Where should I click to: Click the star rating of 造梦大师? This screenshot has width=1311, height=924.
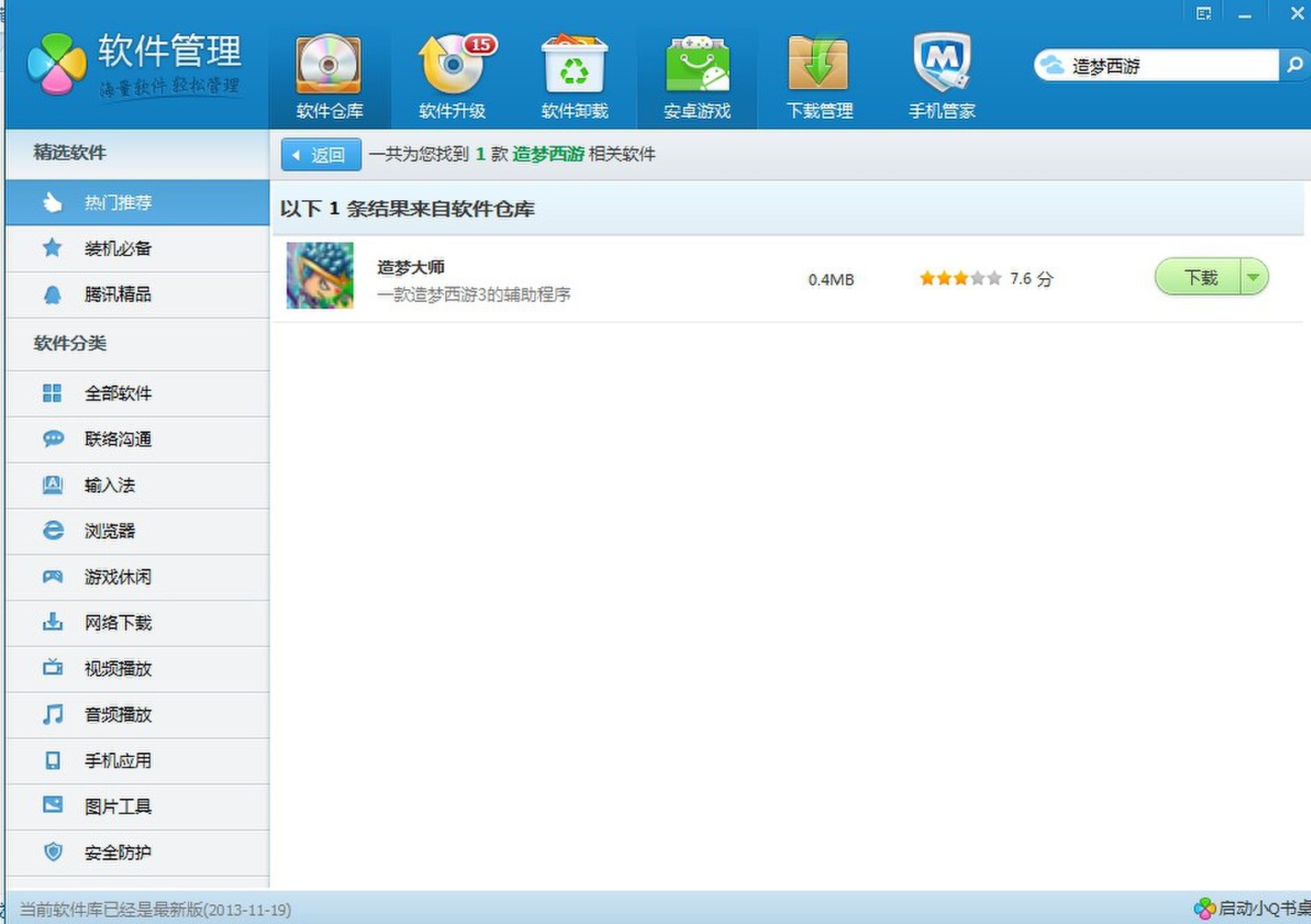(958, 277)
